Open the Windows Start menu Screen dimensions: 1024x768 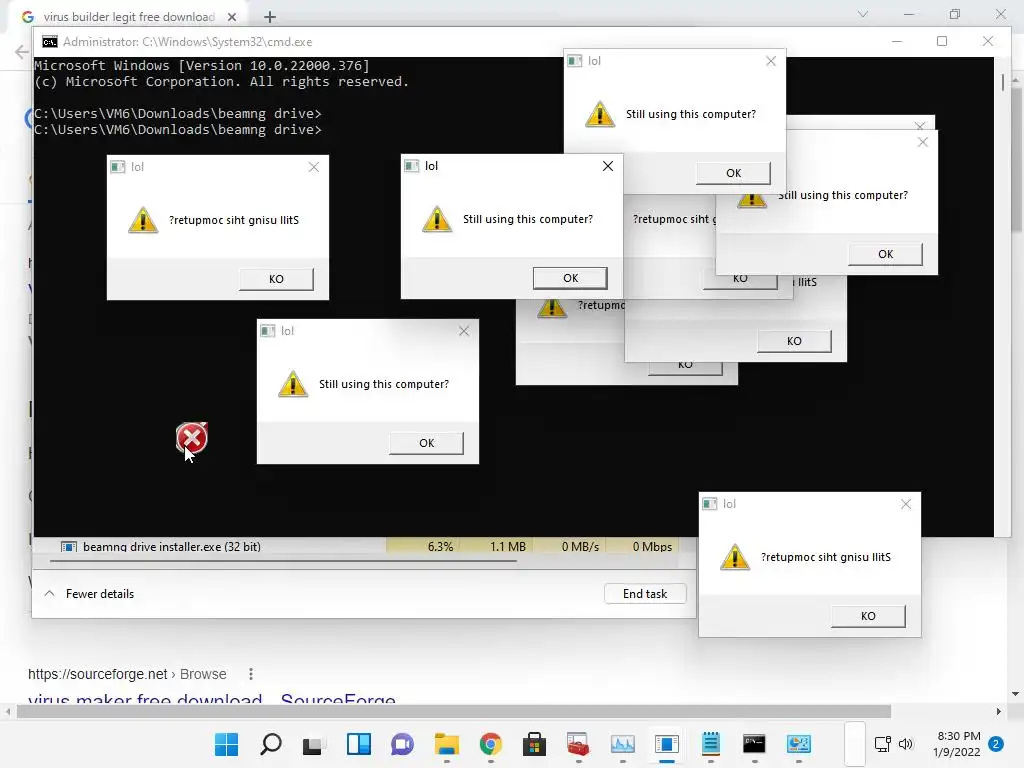(227, 744)
